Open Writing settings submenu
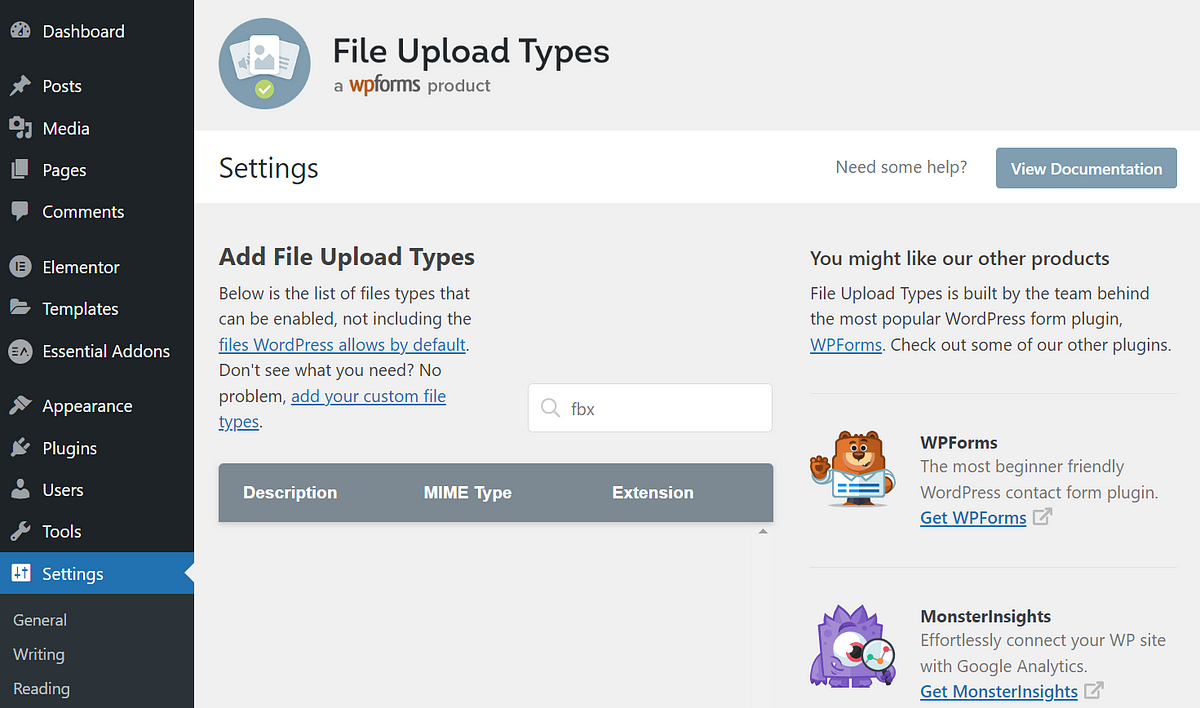 (39, 654)
